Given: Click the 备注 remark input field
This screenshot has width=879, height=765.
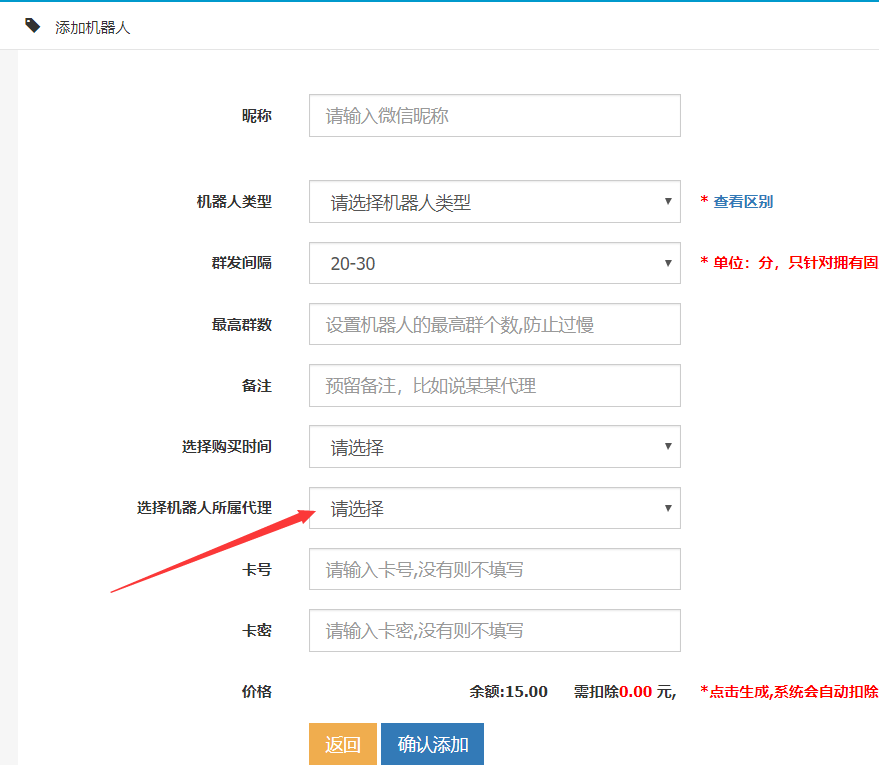Looking at the screenshot, I should pyautogui.click(x=494, y=386).
